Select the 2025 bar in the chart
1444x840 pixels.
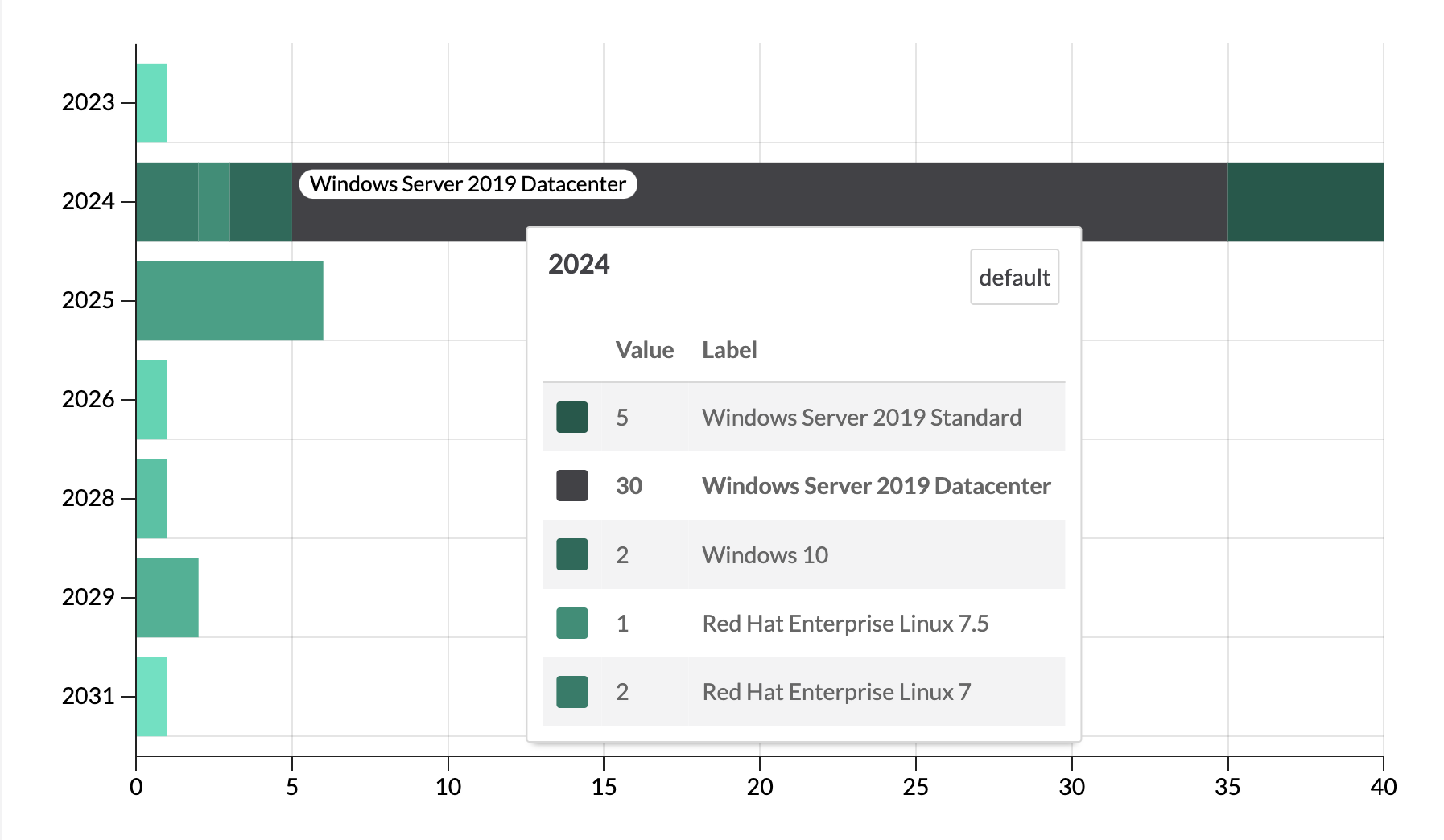tap(230, 301)
